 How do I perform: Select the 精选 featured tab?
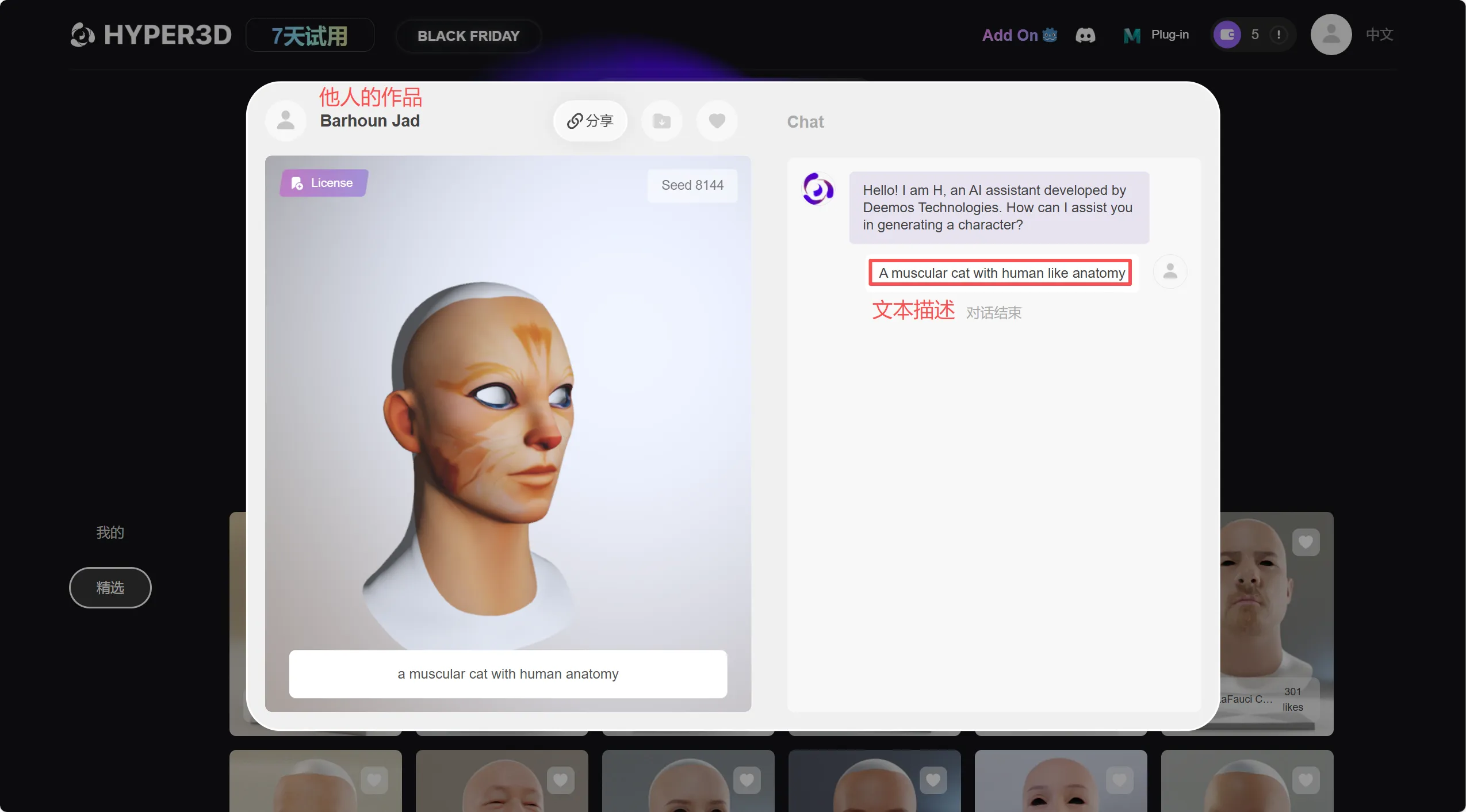(x=110, y=588)
